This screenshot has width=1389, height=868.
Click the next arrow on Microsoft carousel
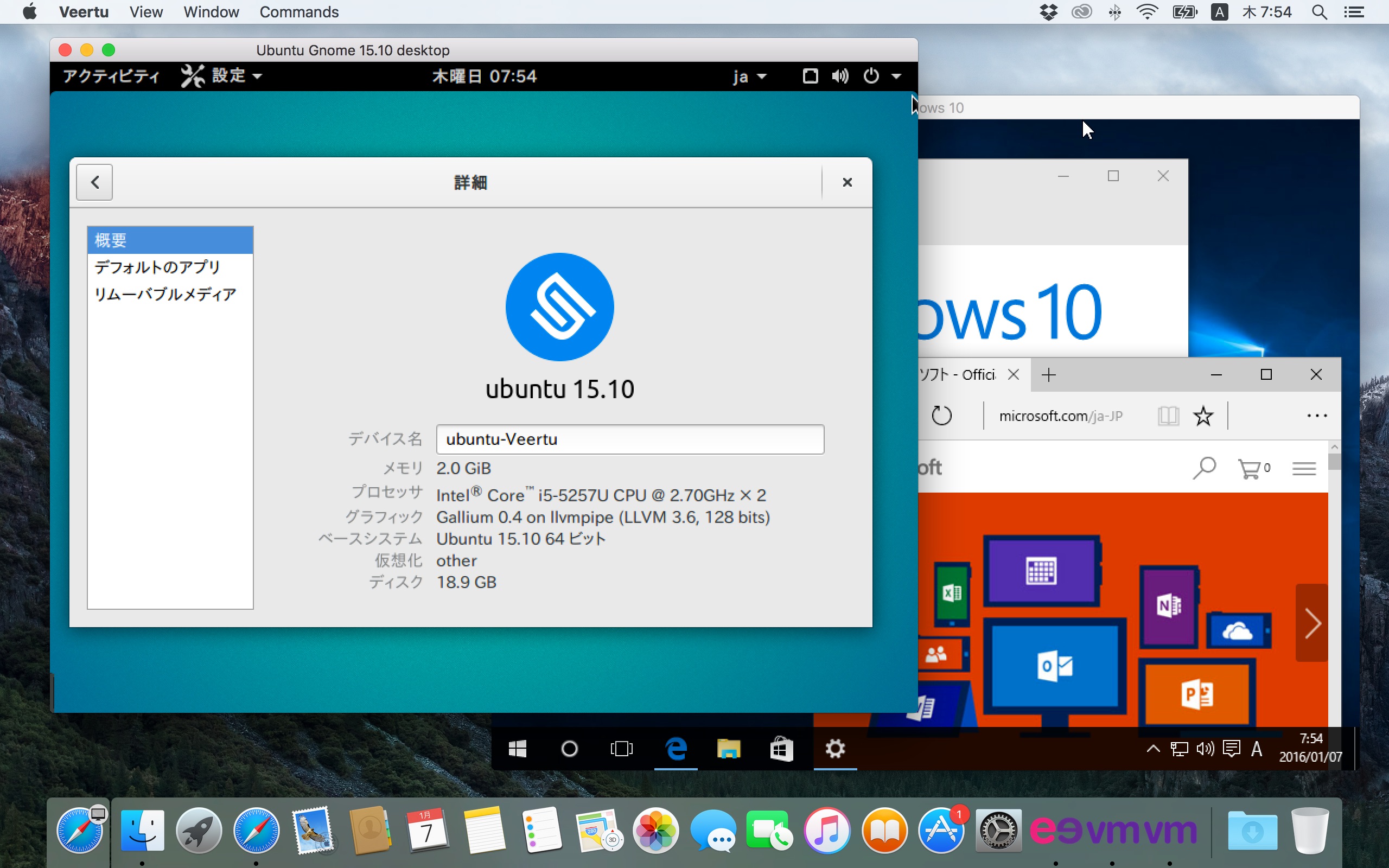click(1312, 623)
